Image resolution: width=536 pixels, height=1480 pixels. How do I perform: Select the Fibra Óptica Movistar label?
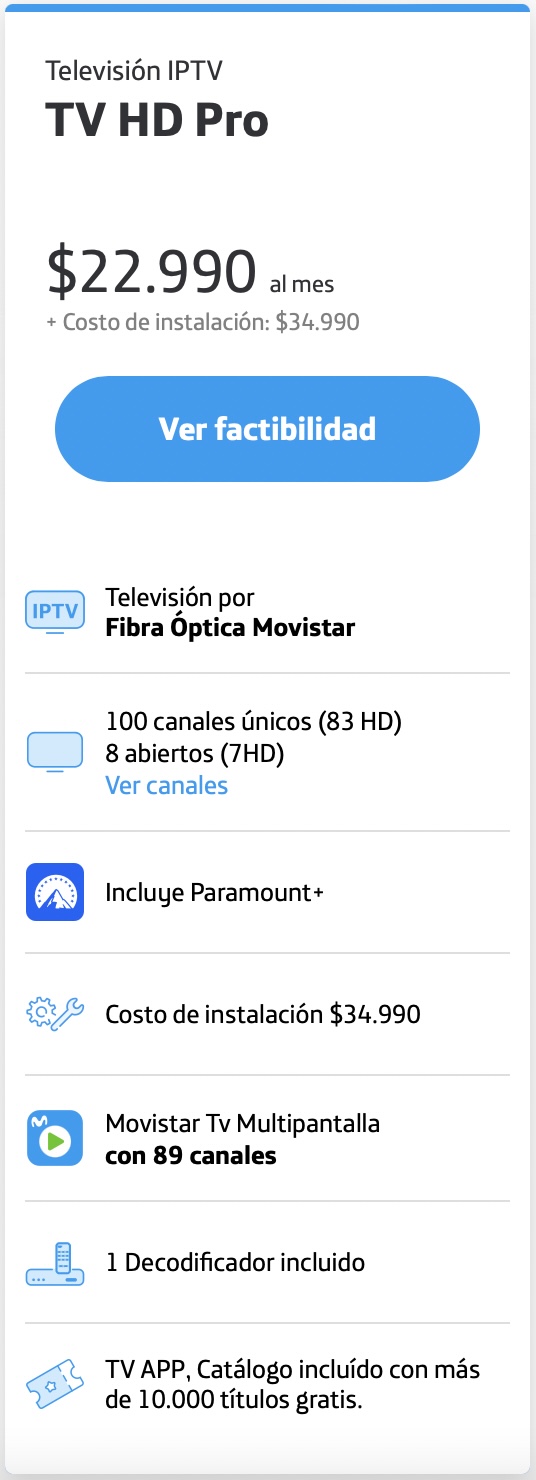(230, 628)
